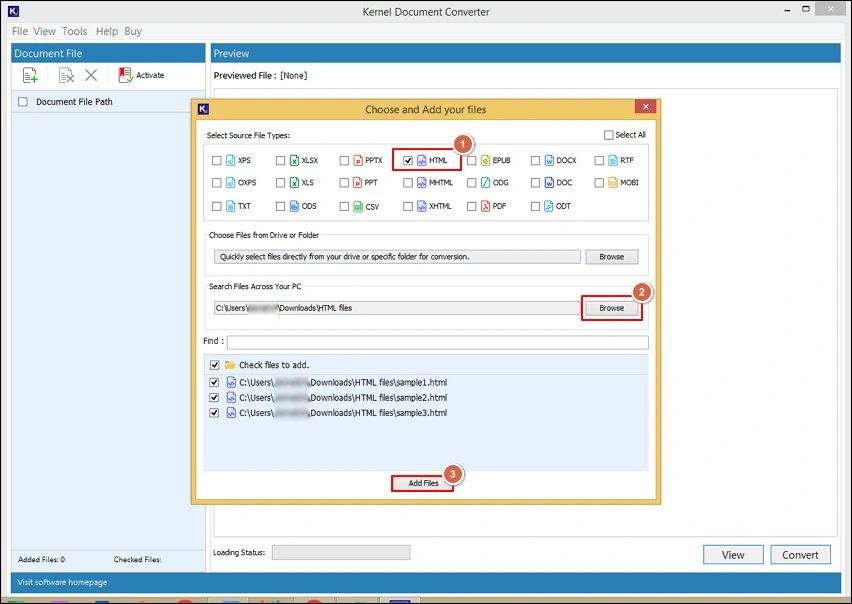Click the TXT file type icon

(230, 206)
